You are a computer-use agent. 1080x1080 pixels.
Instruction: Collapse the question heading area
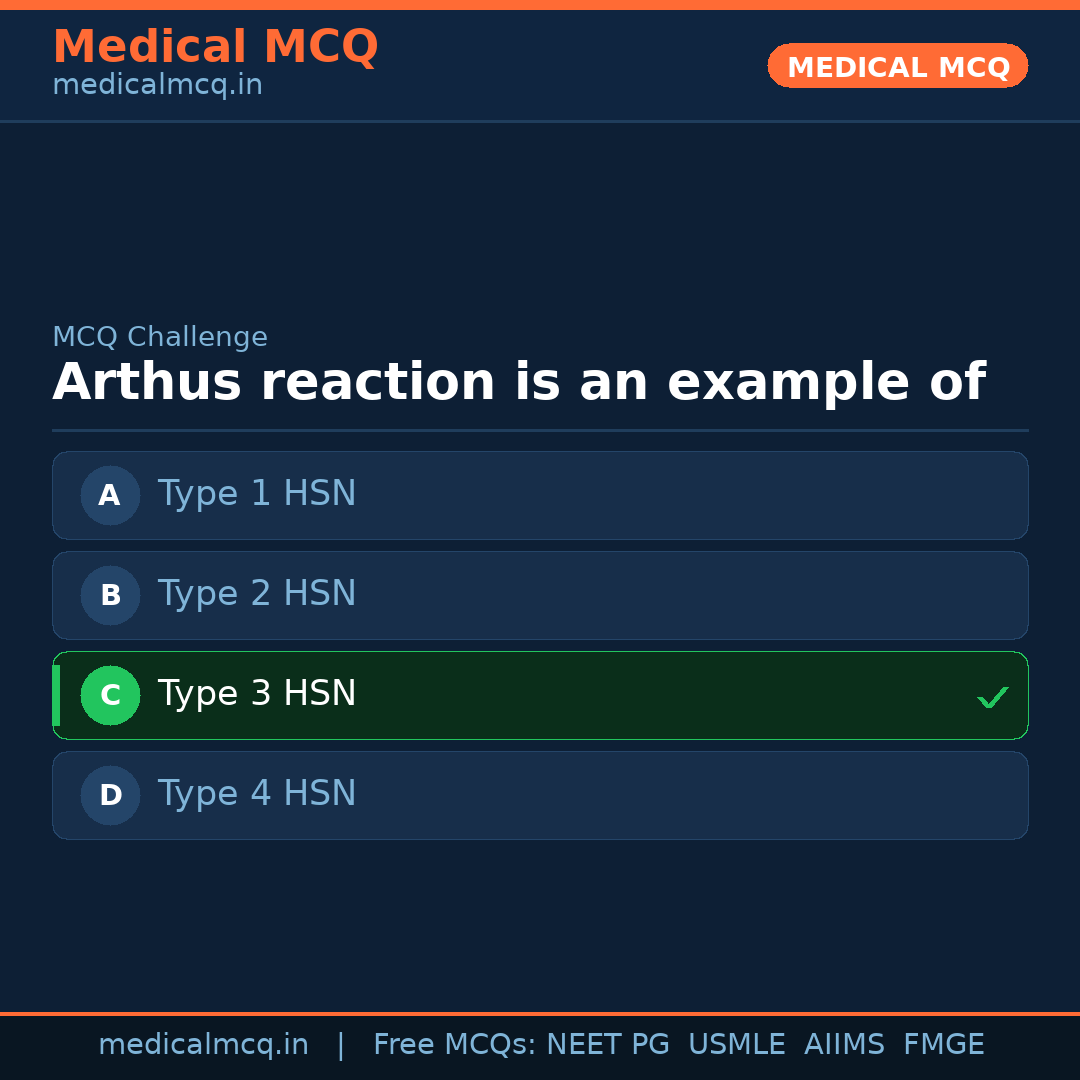520,381
